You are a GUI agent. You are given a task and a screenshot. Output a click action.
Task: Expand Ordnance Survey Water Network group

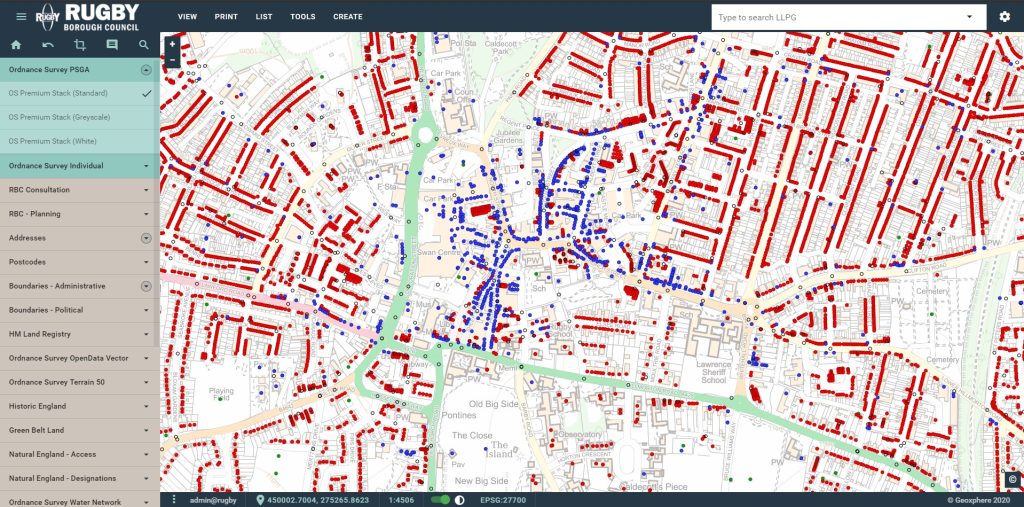click(x=146, y=502)
